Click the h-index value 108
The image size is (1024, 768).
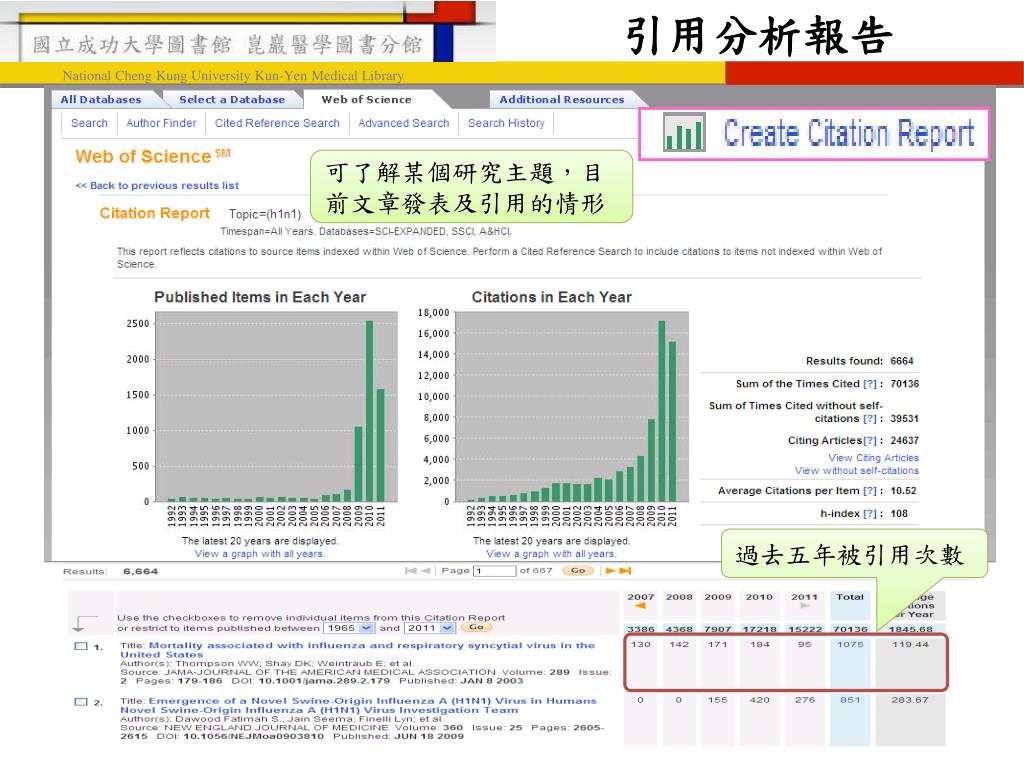(899, 514)
